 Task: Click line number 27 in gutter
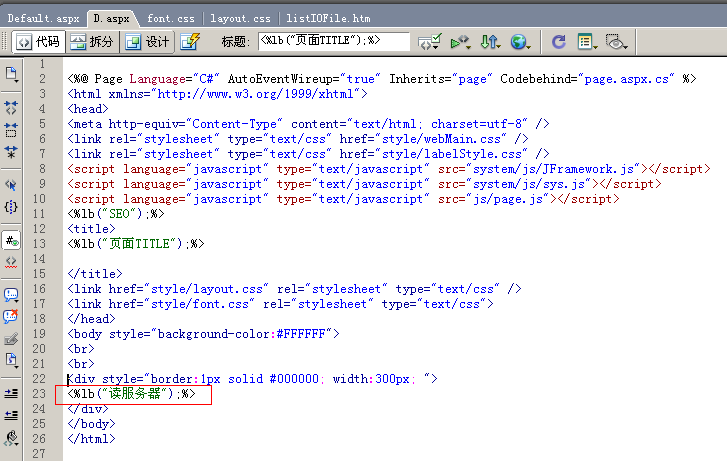pos(39,454)
